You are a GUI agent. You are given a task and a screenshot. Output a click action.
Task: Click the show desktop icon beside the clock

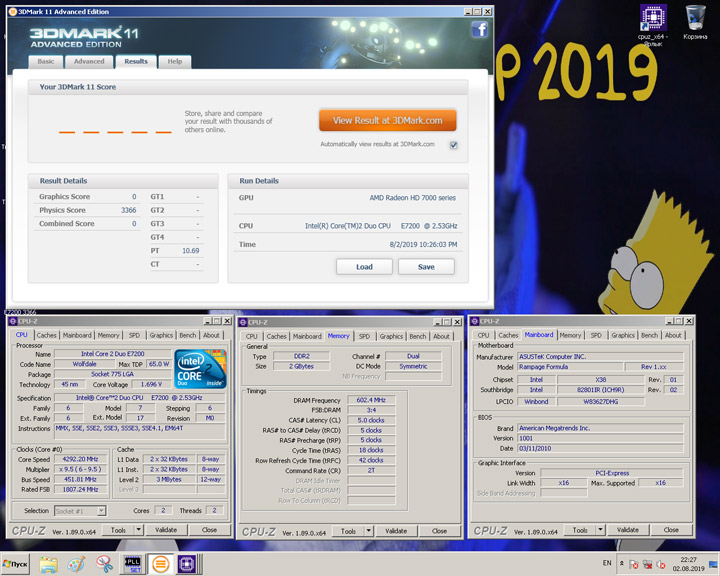point(713,564)
